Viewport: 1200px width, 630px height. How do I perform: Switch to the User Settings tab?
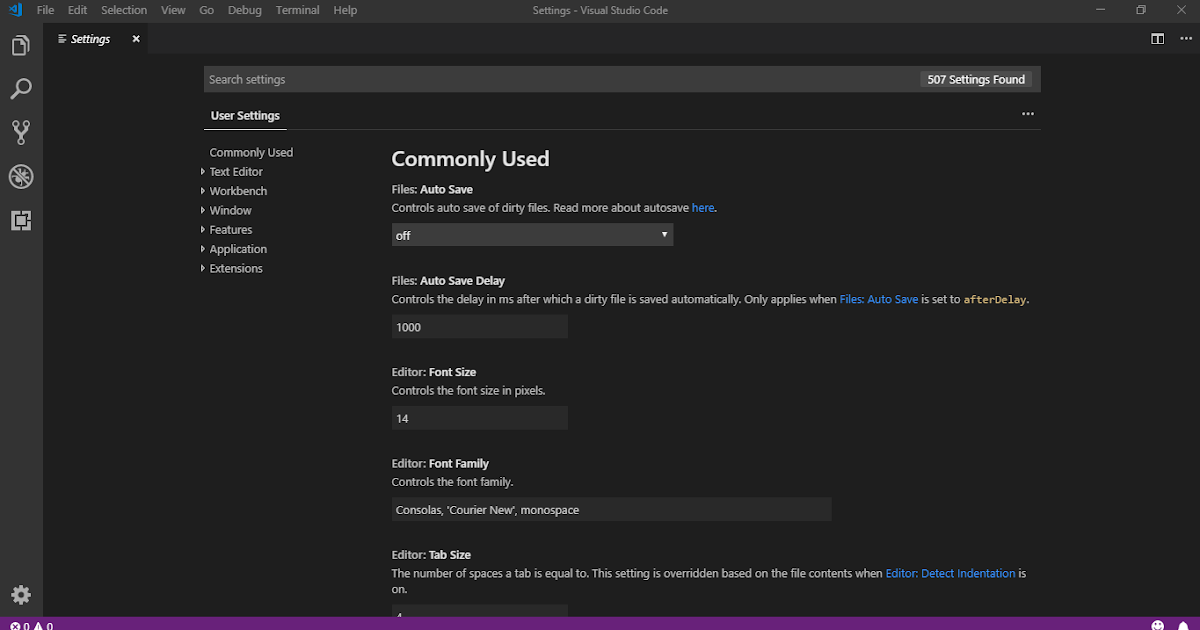tap(245, 115)
